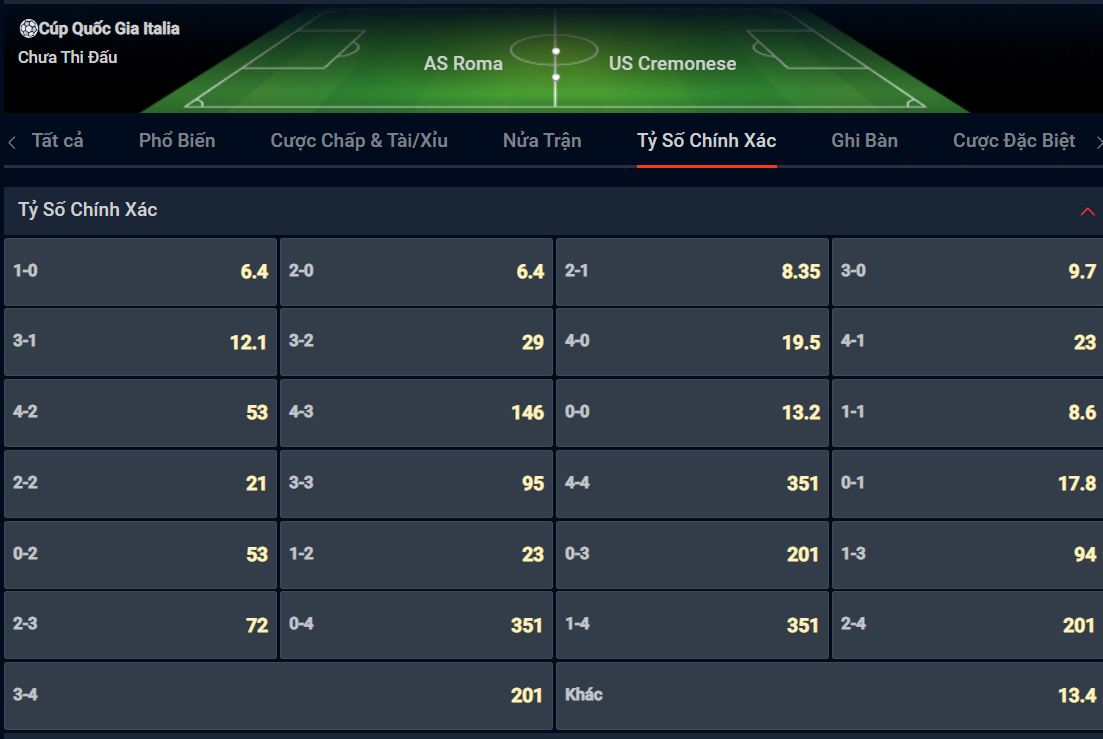Open the Phổ Biến tab
The height and width of the screenshot is (739, 1103).
177,141
